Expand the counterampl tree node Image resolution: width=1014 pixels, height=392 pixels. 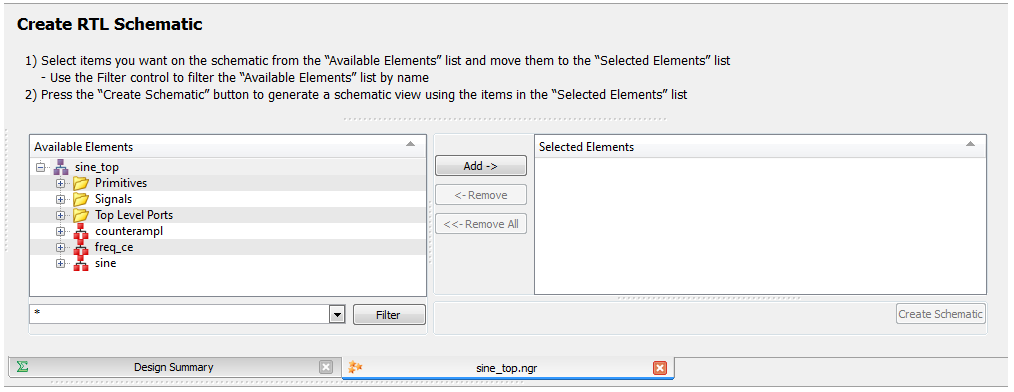coord(61,232)
